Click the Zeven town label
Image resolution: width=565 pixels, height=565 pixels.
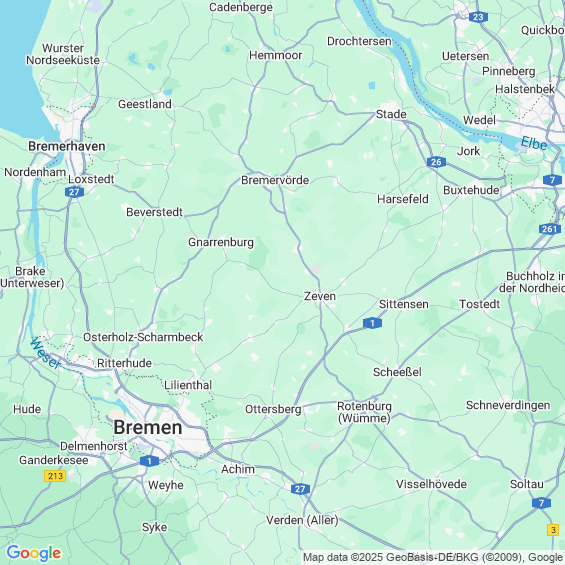click(x=320, y=296)
